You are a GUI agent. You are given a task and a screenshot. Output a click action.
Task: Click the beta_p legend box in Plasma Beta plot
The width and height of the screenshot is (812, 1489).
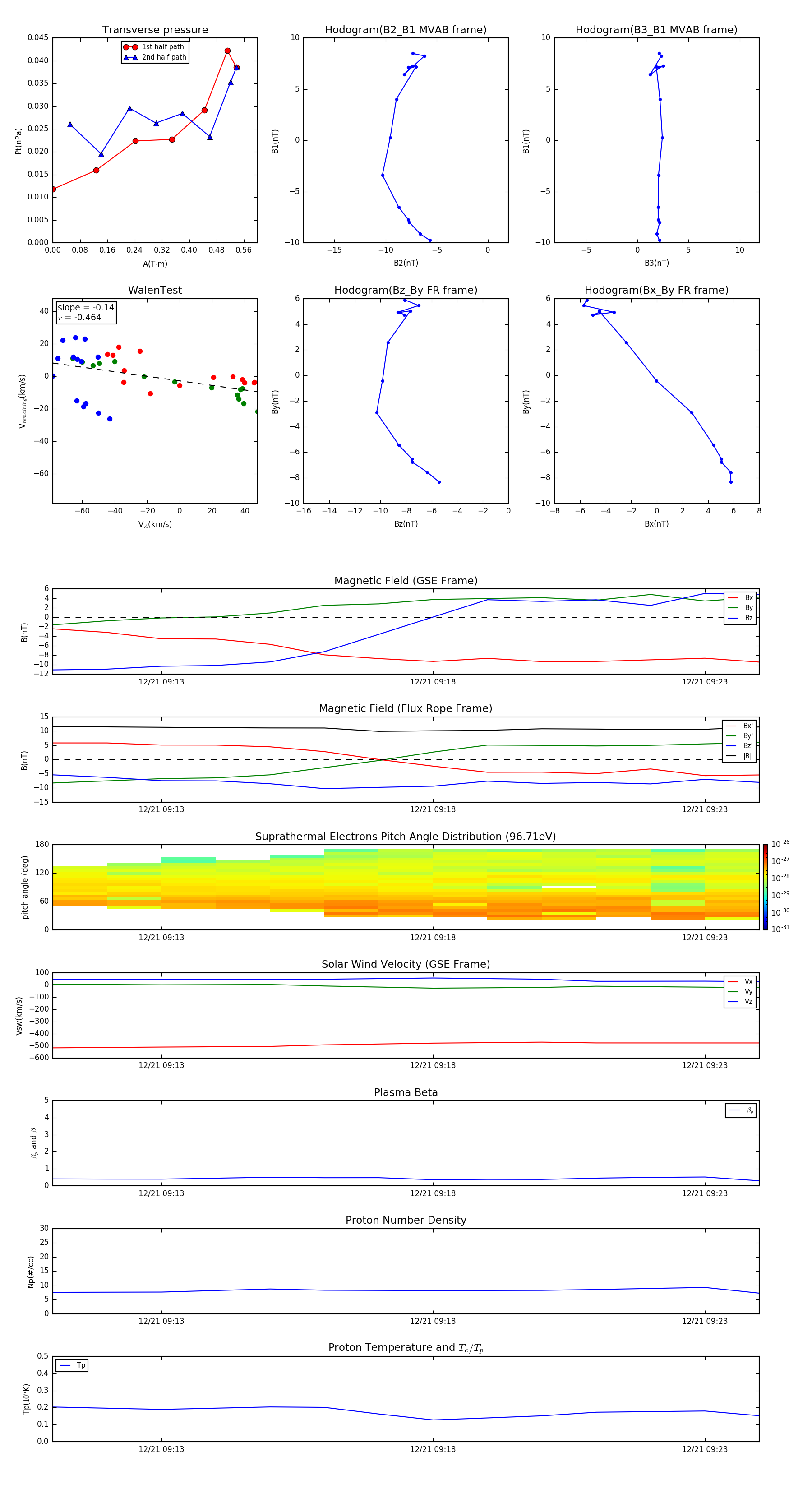[741, 1110]
